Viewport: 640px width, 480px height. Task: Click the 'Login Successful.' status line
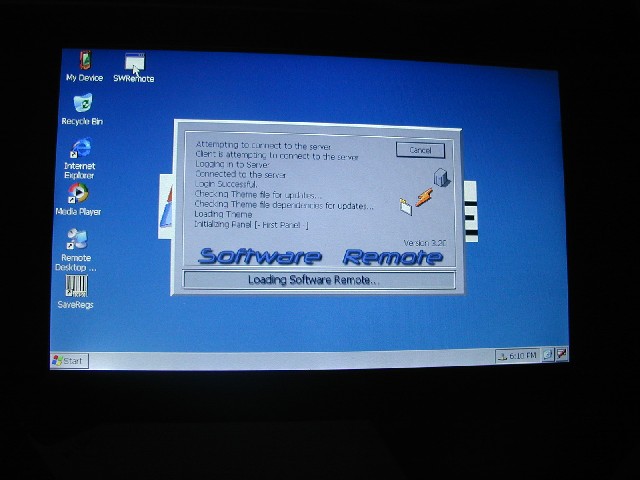pos(226,184)
